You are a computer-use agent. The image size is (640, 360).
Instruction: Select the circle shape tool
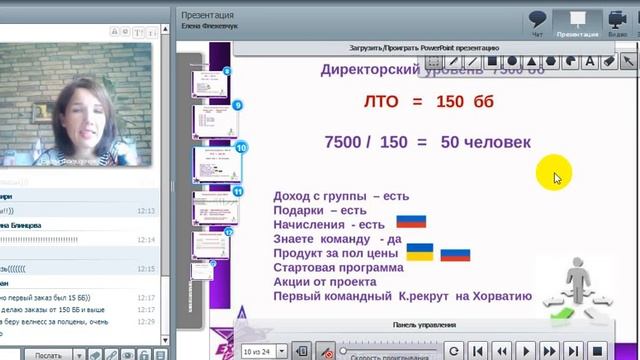pyautogui.click(x=512, y=62)
